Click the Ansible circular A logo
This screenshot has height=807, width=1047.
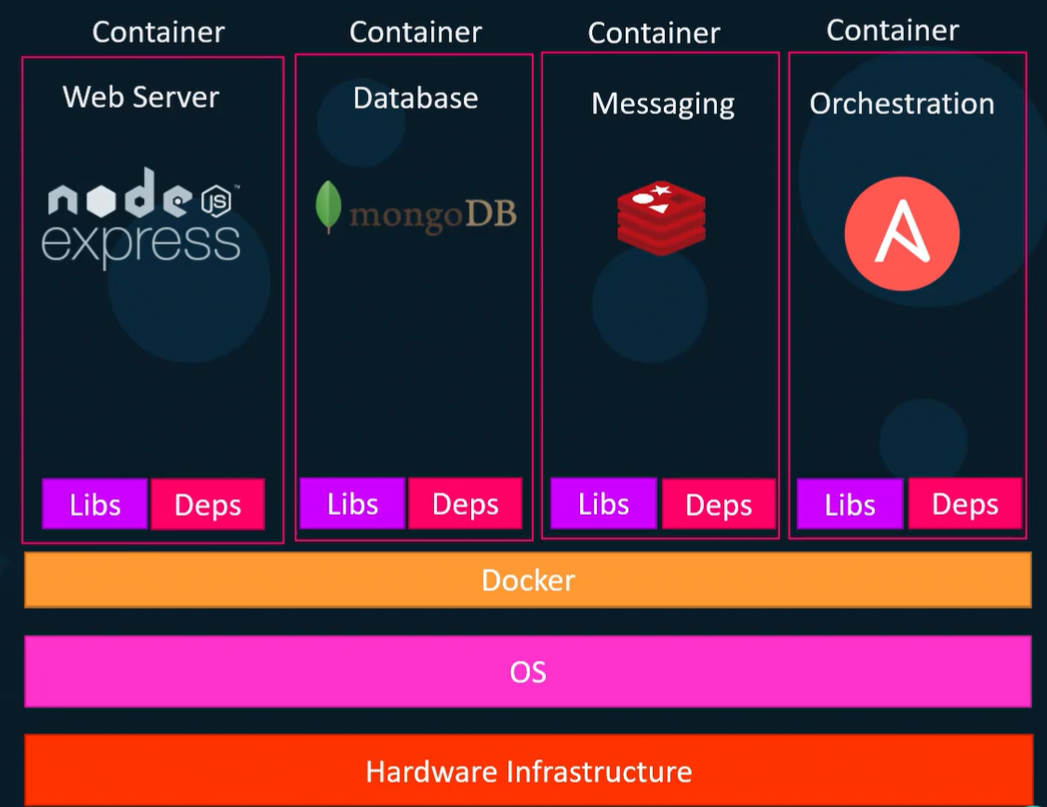902,234
